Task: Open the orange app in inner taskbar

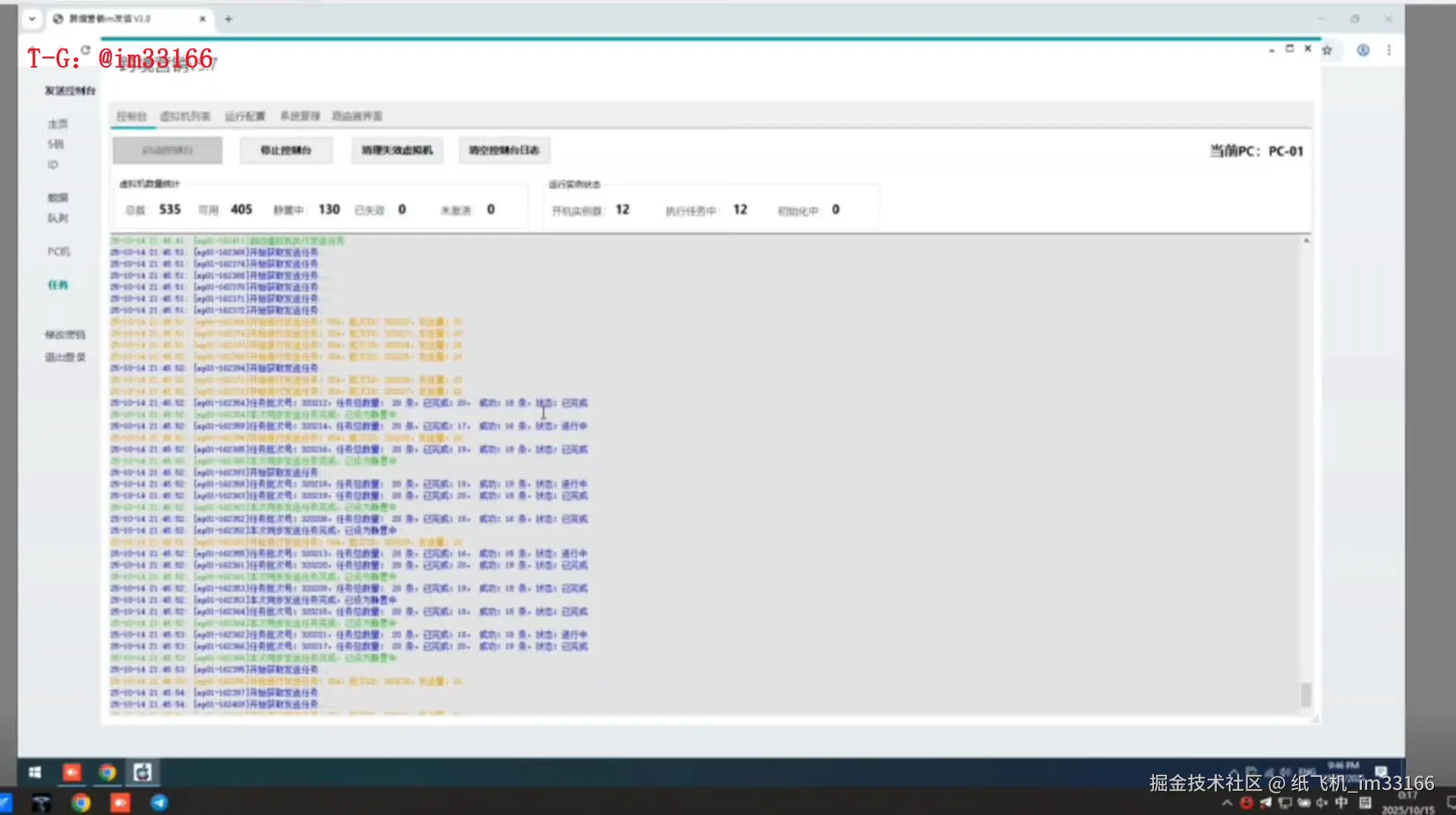Action: click(71, 773)
